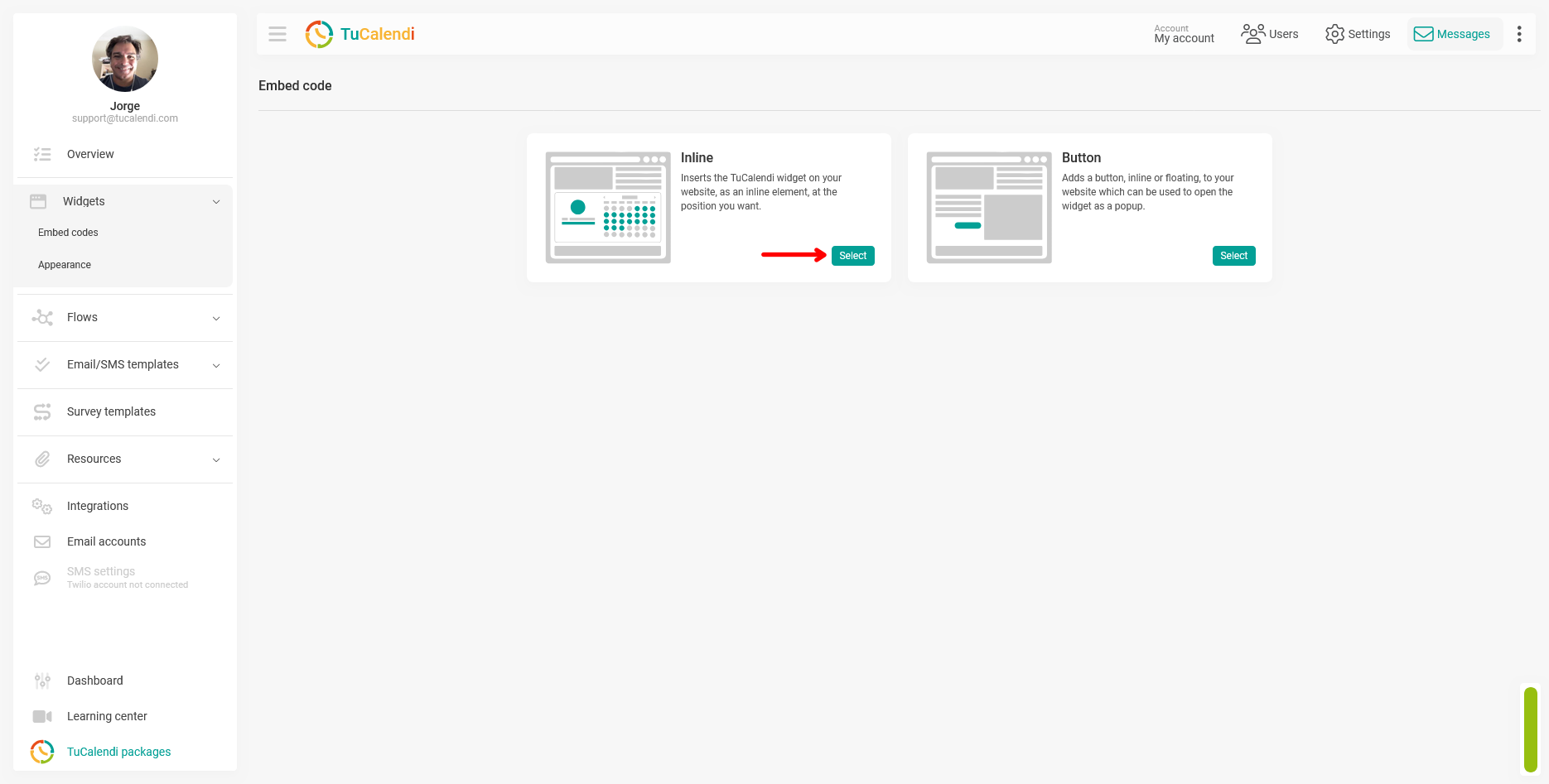1549x784 pixels.
Task: Click the Integrations gears icon
Action: click(x=42, y=506)
